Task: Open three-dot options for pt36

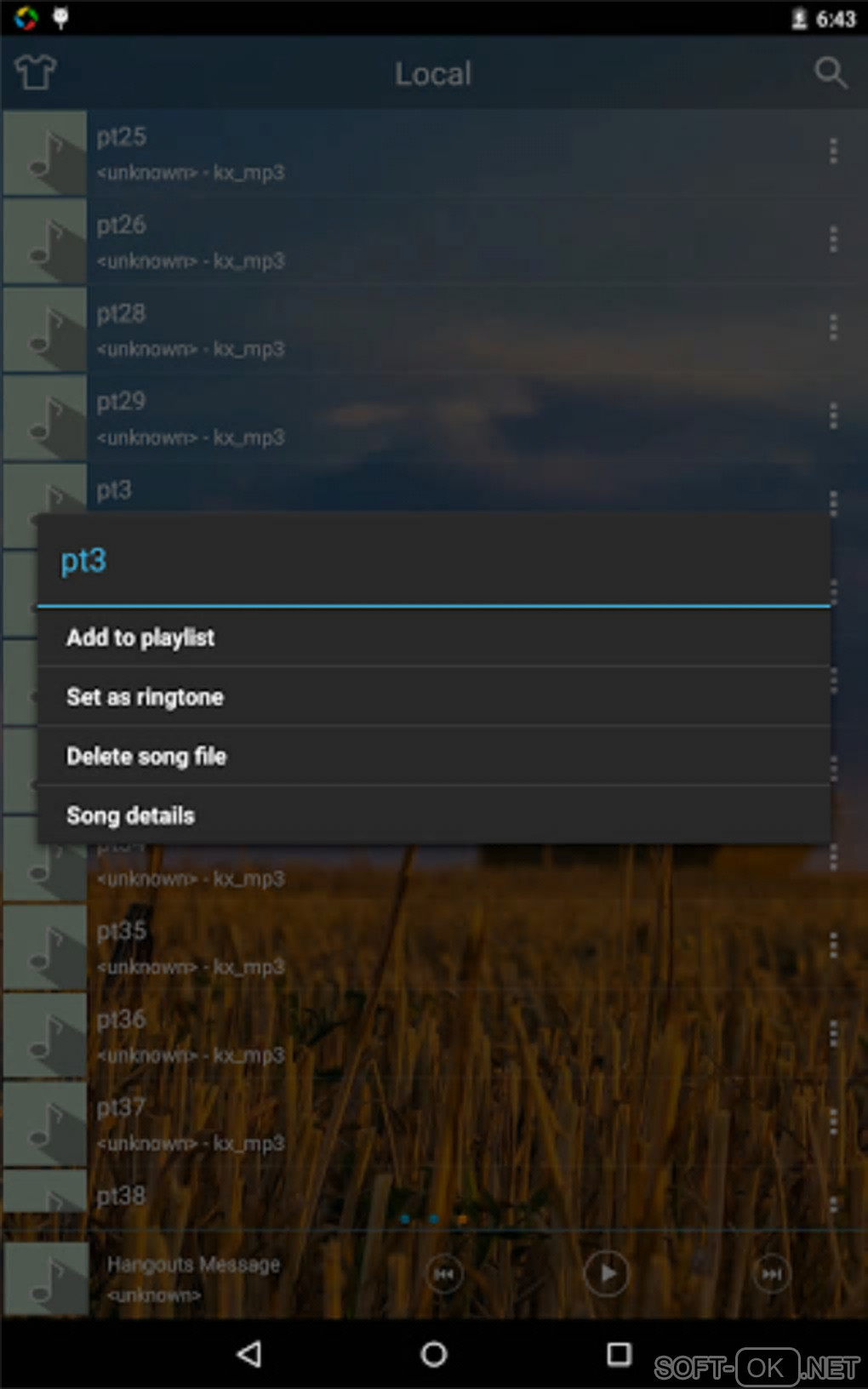Action: (833, 1034)
